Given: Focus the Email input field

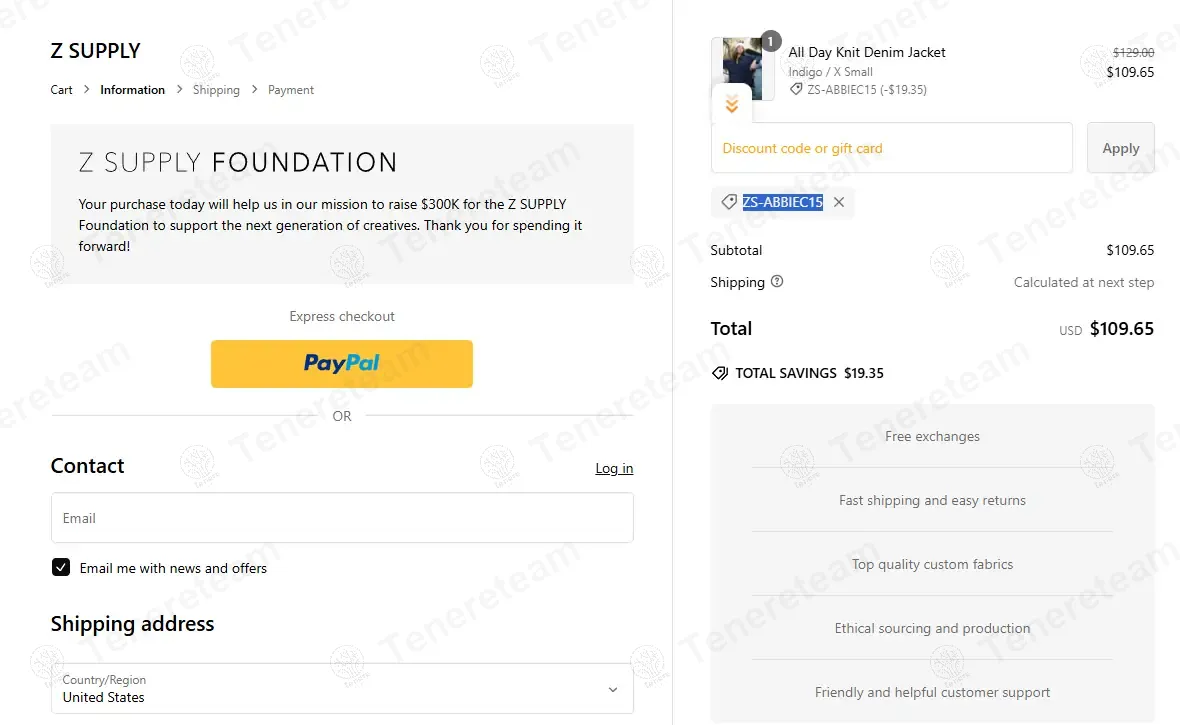Looking at the screenshot, I should [342, 518].
